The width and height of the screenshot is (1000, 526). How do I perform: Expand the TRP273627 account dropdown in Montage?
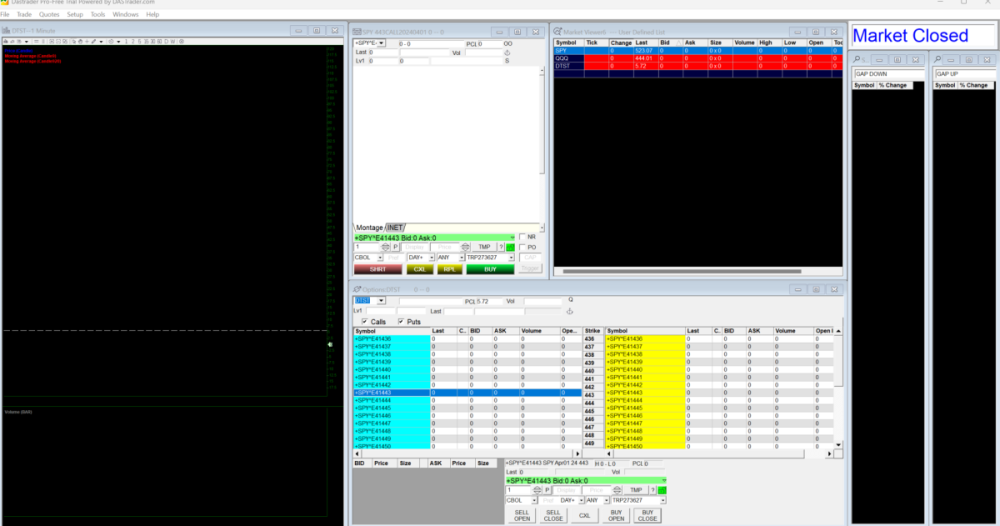509,258
